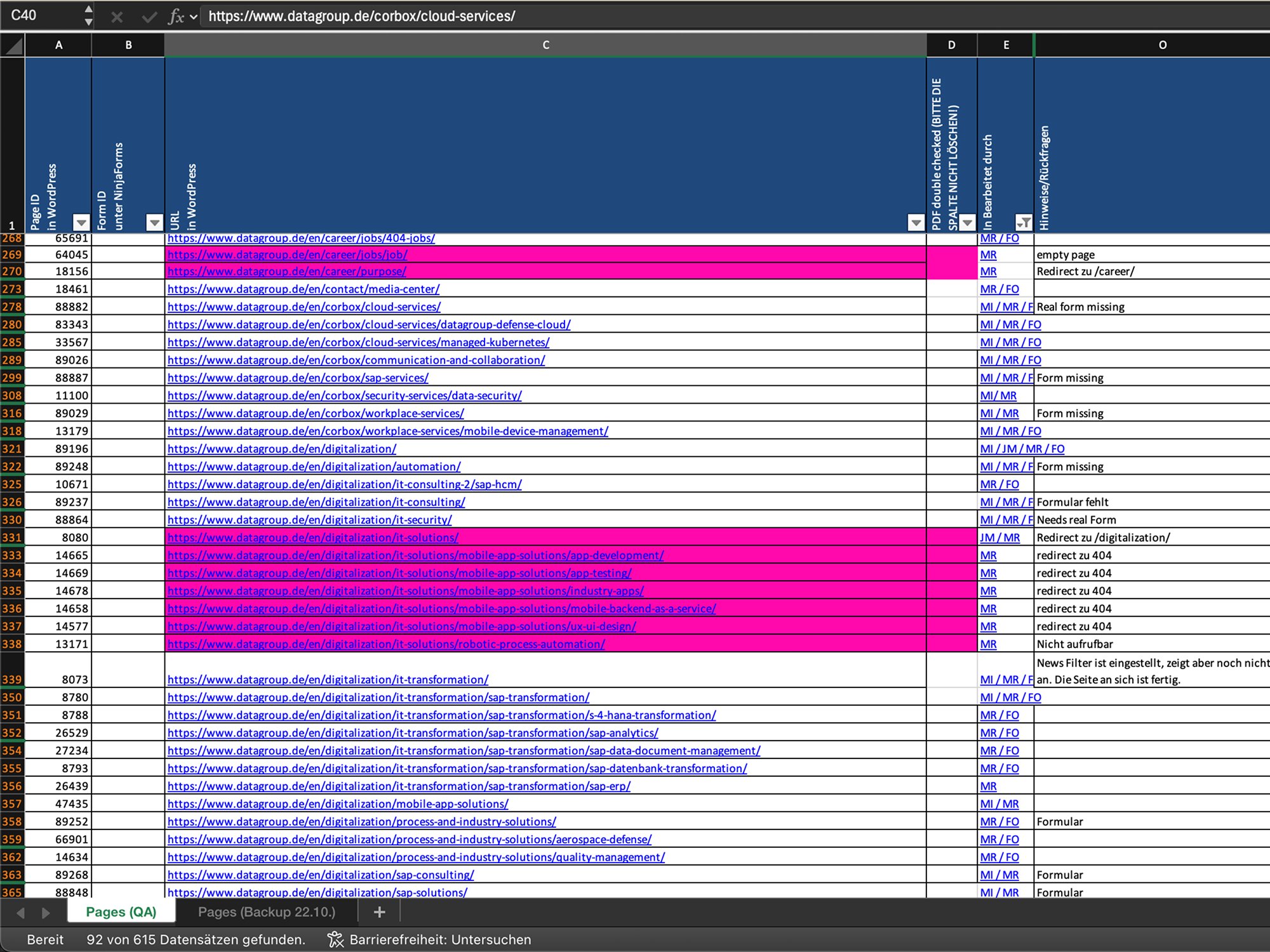Click the formula bar confirm checkmark icon
Viewport: 1270px width, 952px height.
pos(149,17)
